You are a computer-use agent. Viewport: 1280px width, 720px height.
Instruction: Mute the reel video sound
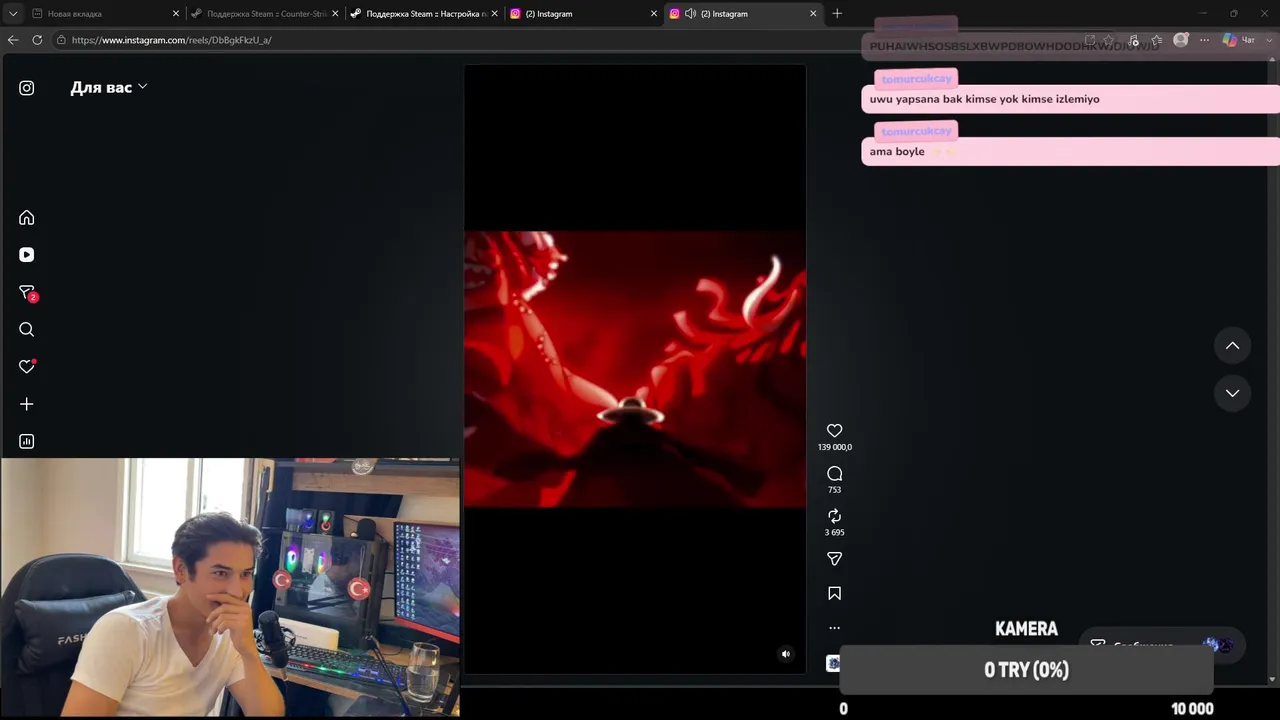tap(786, 654)
